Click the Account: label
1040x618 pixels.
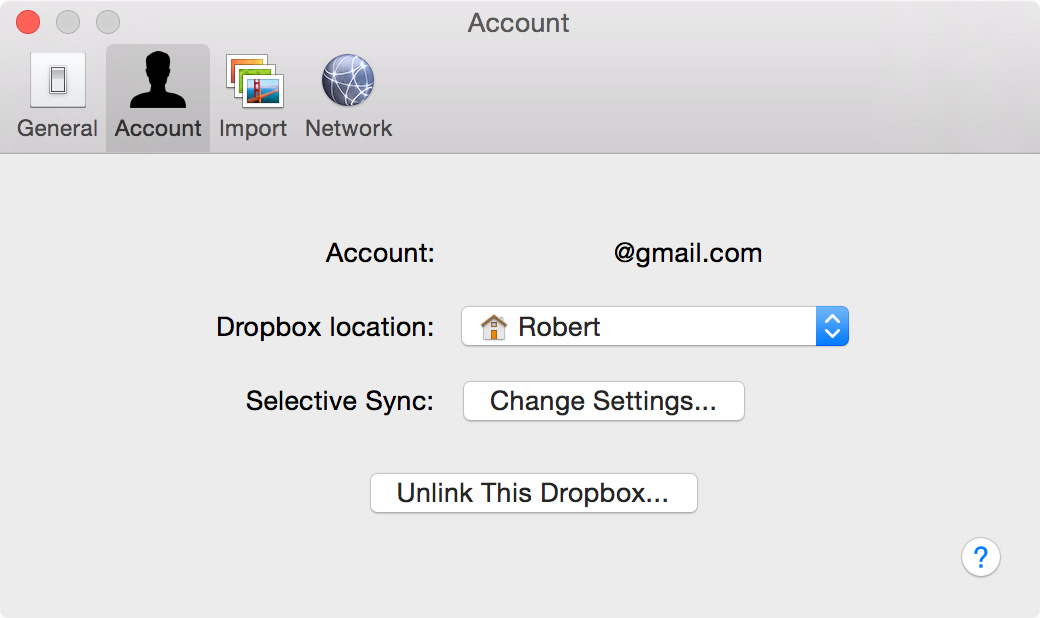point(380,253)
